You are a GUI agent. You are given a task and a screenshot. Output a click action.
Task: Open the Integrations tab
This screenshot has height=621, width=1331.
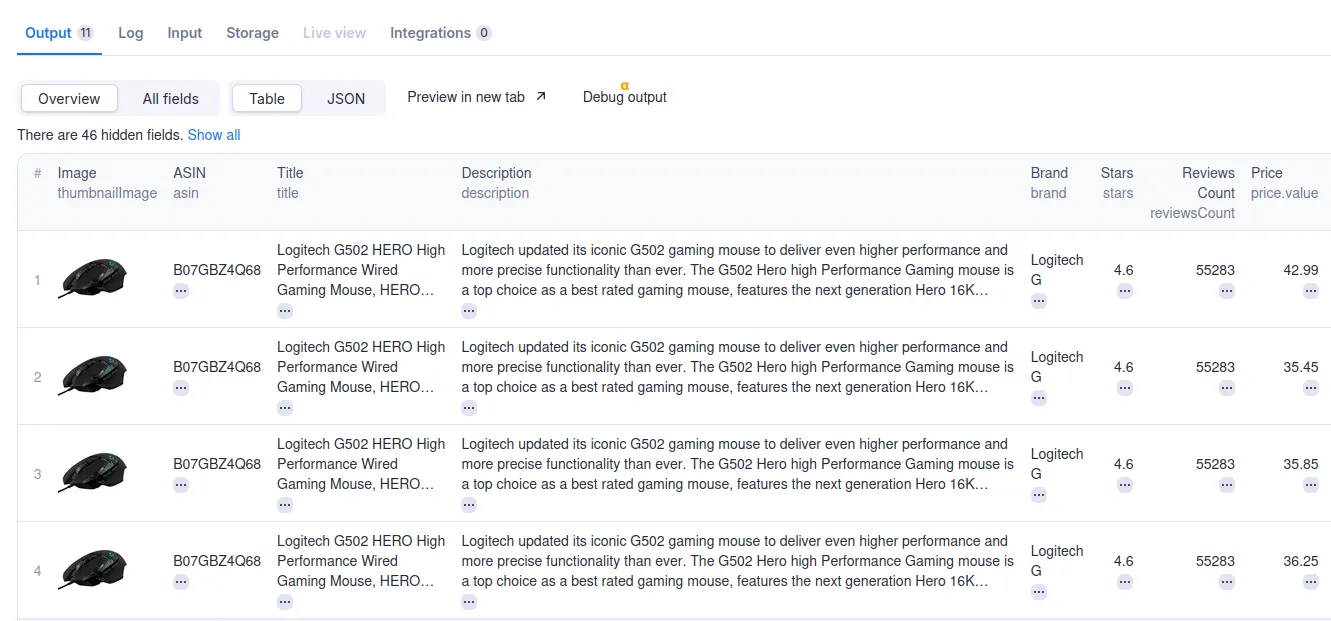pos(441,33)
